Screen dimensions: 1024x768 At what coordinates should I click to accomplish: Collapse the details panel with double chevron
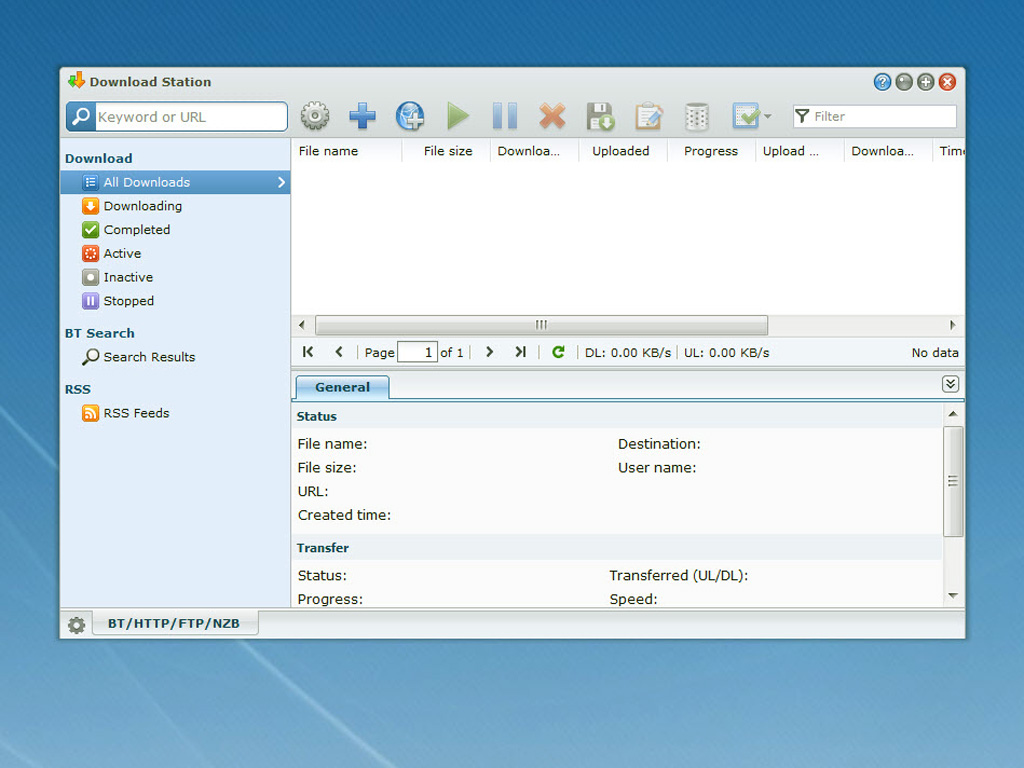pos(950,384)
